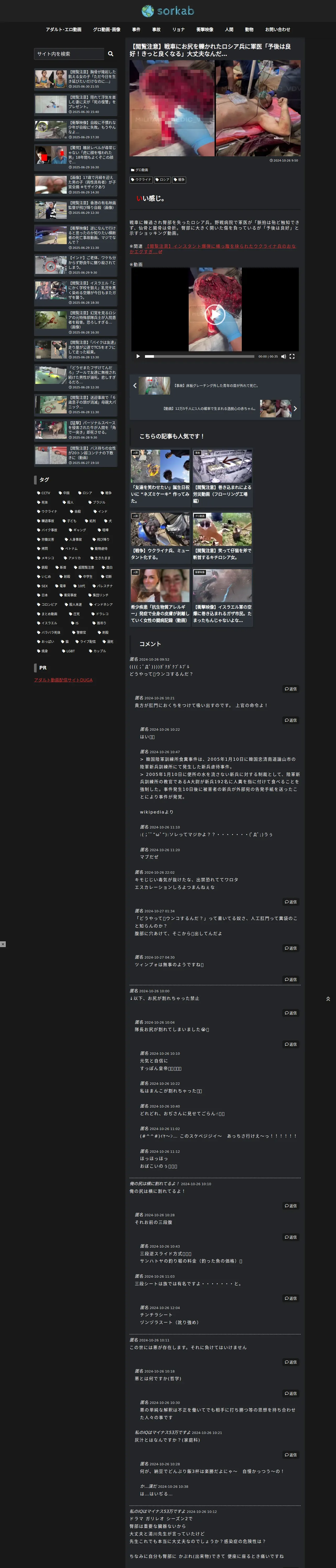This screenshot has height=1568, width=336.
Task: Click the large circular play overlay on video
Action: click(215, 314)
